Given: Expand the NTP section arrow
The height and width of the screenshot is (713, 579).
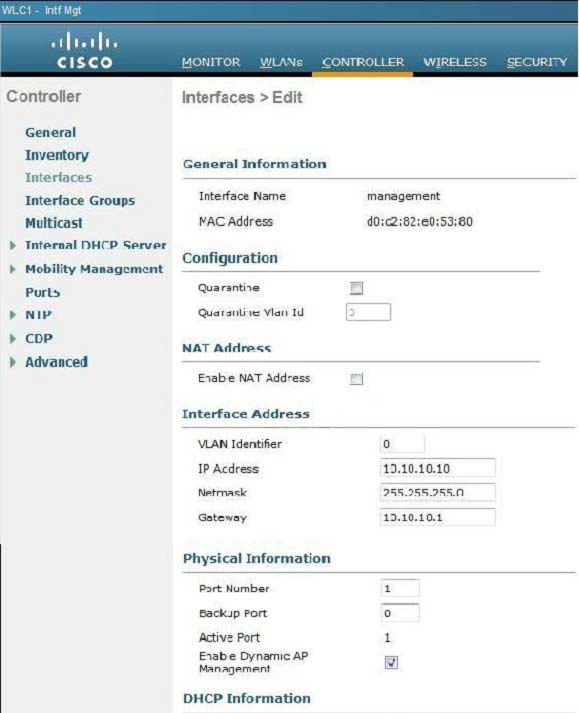Looking at the screenshot, I should pos(13,315).
